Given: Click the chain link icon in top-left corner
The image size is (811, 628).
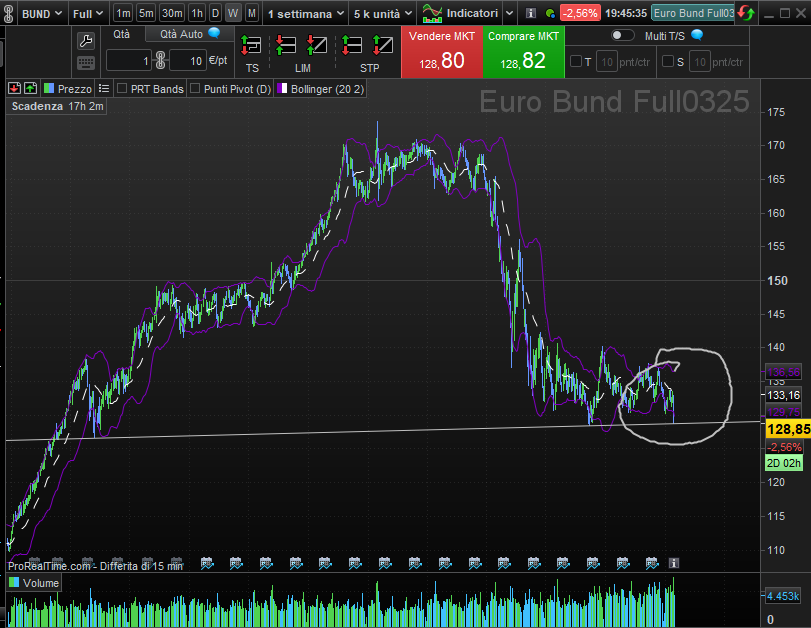Looking at the screenshot, I should pos(10,14).
